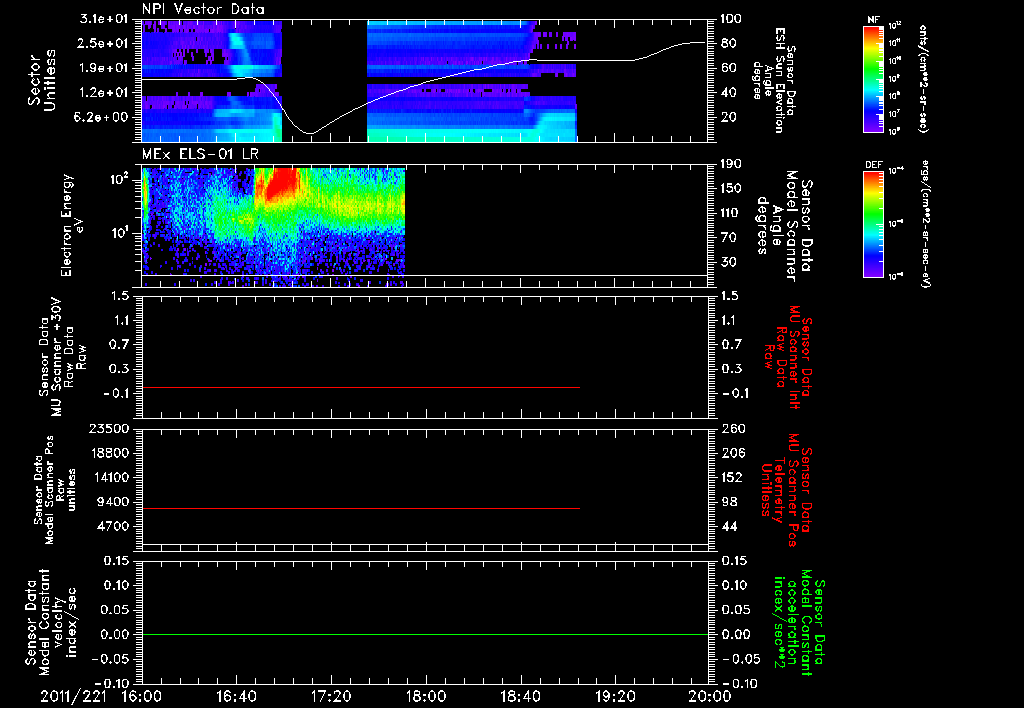Select the red MU Scanner +30V trace line
Image resolution: width=1024 pixels, height=708 pixels.
pos(360,387)
